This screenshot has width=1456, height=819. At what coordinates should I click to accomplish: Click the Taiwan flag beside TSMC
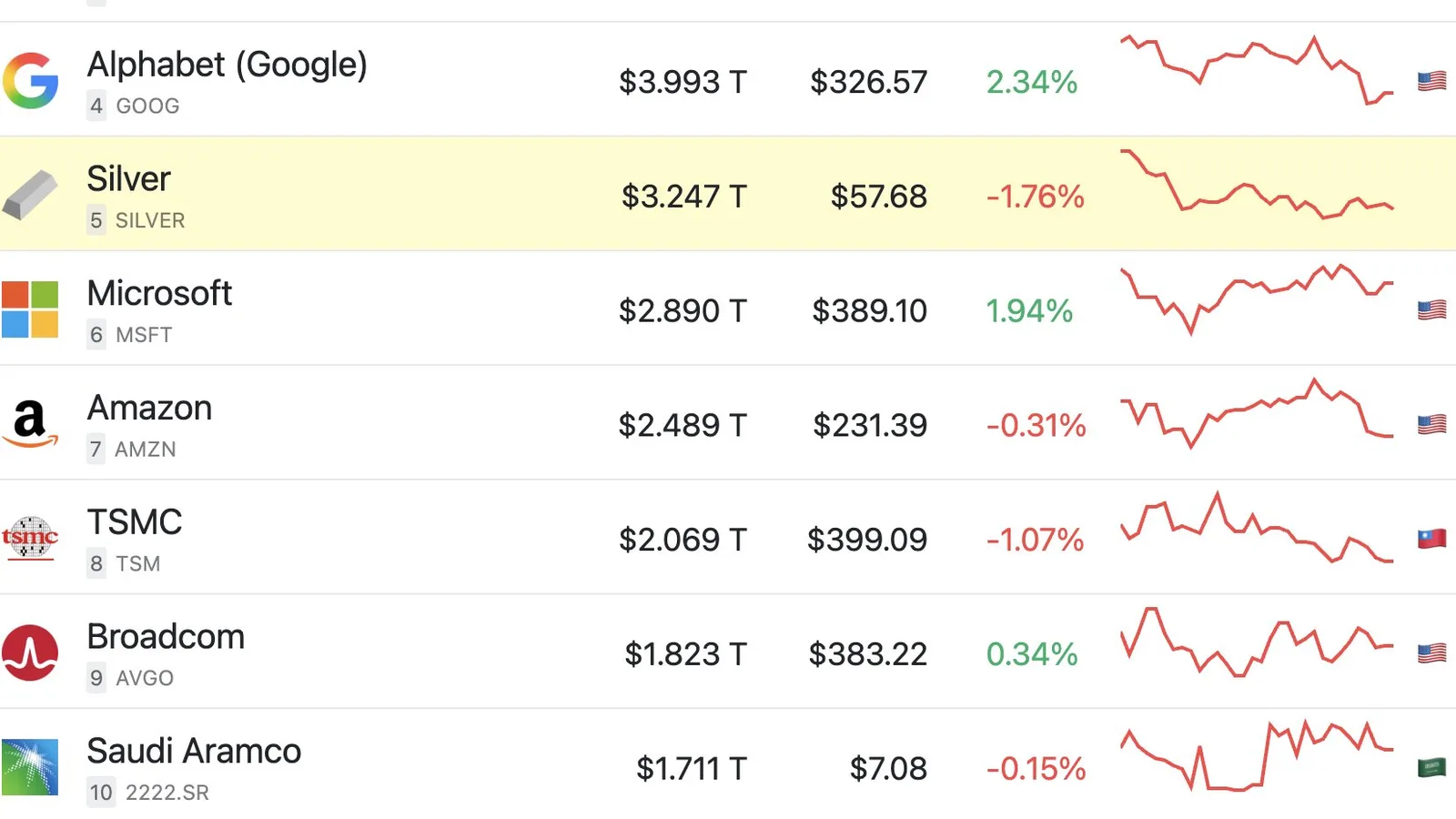pyautogui.click(x=1431, y=539)
